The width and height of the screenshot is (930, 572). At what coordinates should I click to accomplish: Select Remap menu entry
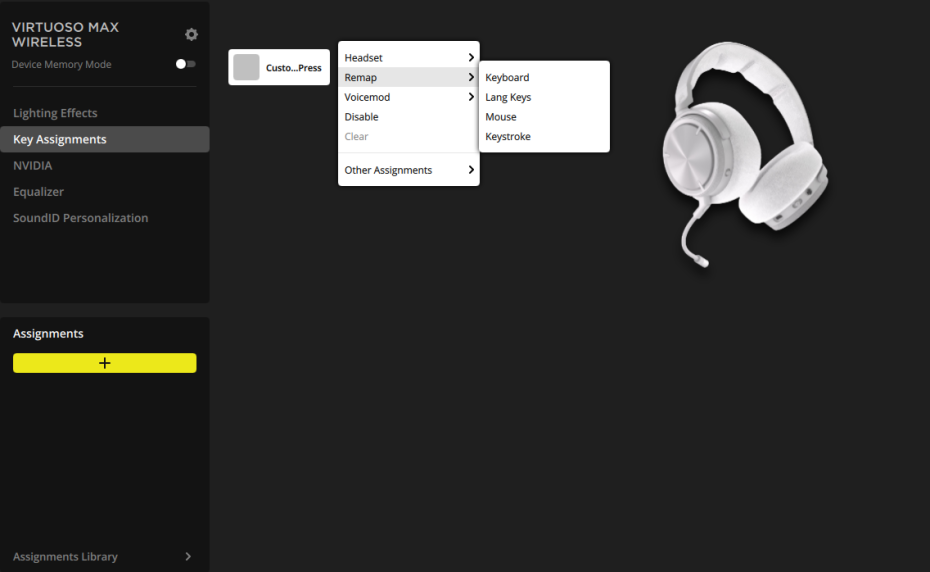click(409, 77)
